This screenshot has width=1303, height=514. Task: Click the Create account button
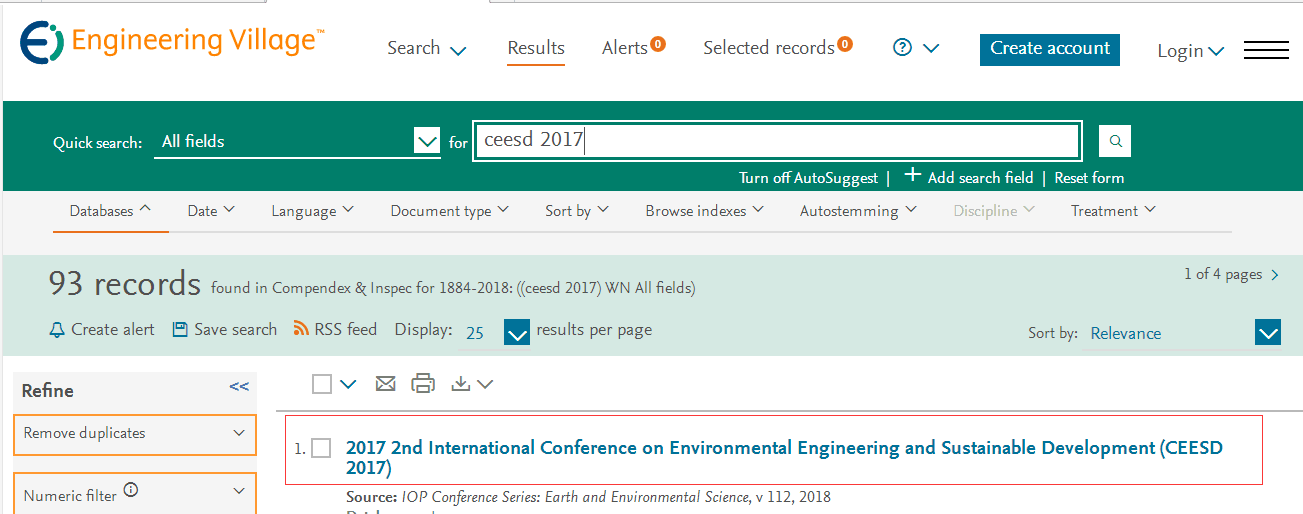pos(1049,49)
